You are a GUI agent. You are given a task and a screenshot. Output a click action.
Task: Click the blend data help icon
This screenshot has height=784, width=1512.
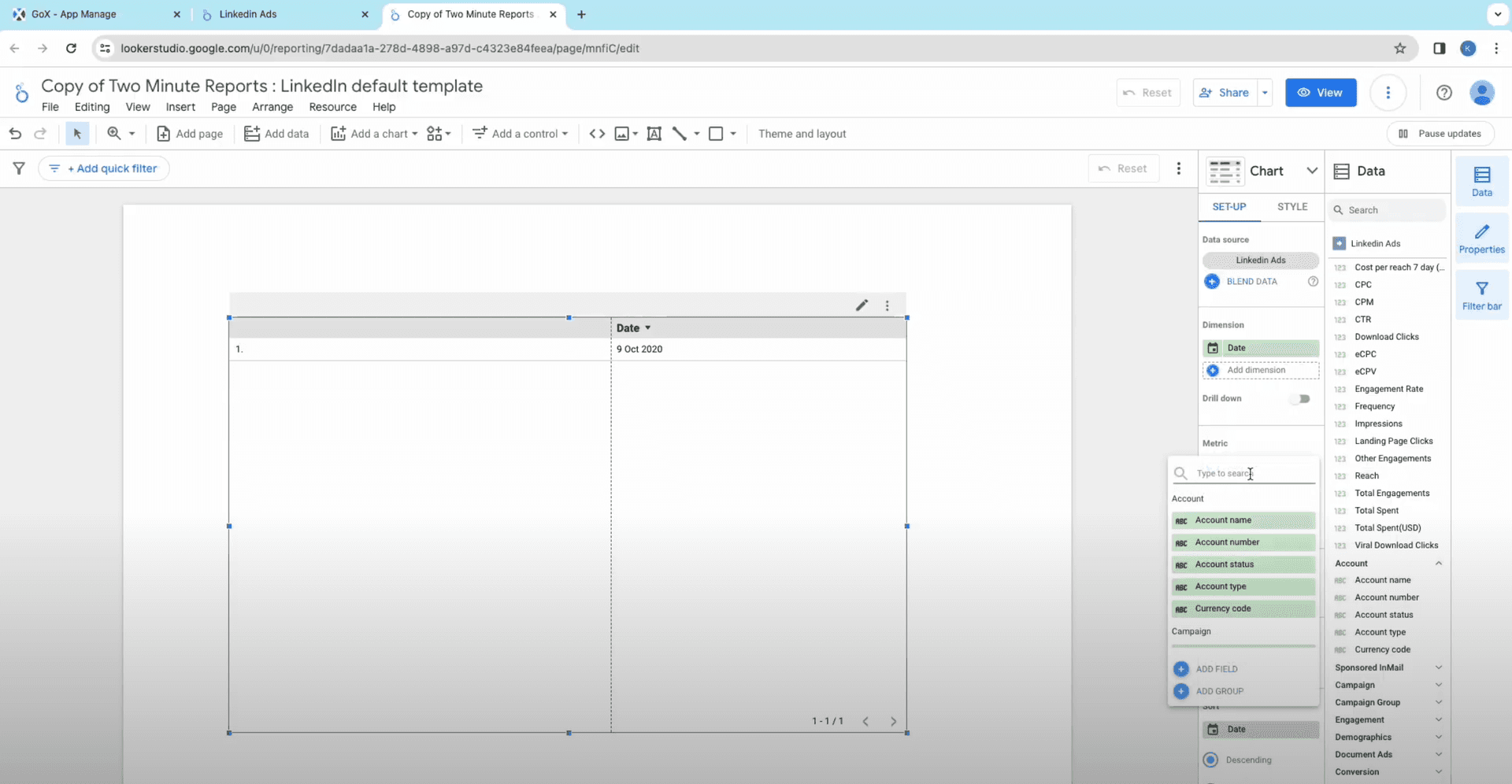click(x=1313, y=282)
